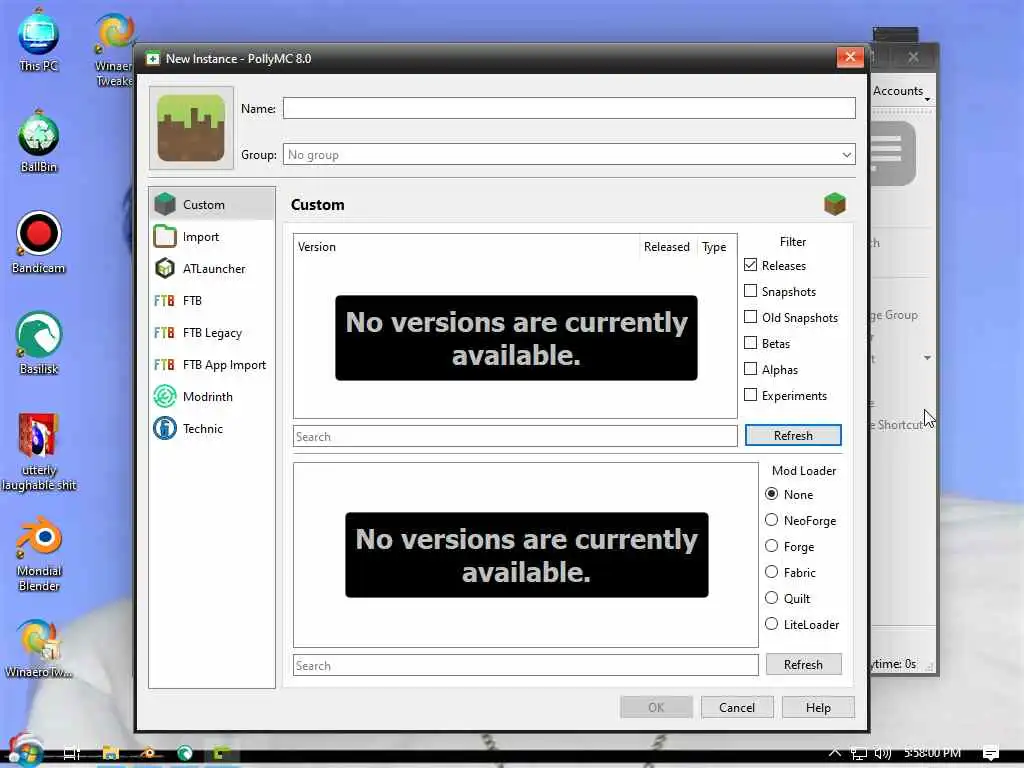Launch Basilisk browser from desktop
This screenshot has width=1024, height=768.
pyautogui.click(x=38, y=344)
